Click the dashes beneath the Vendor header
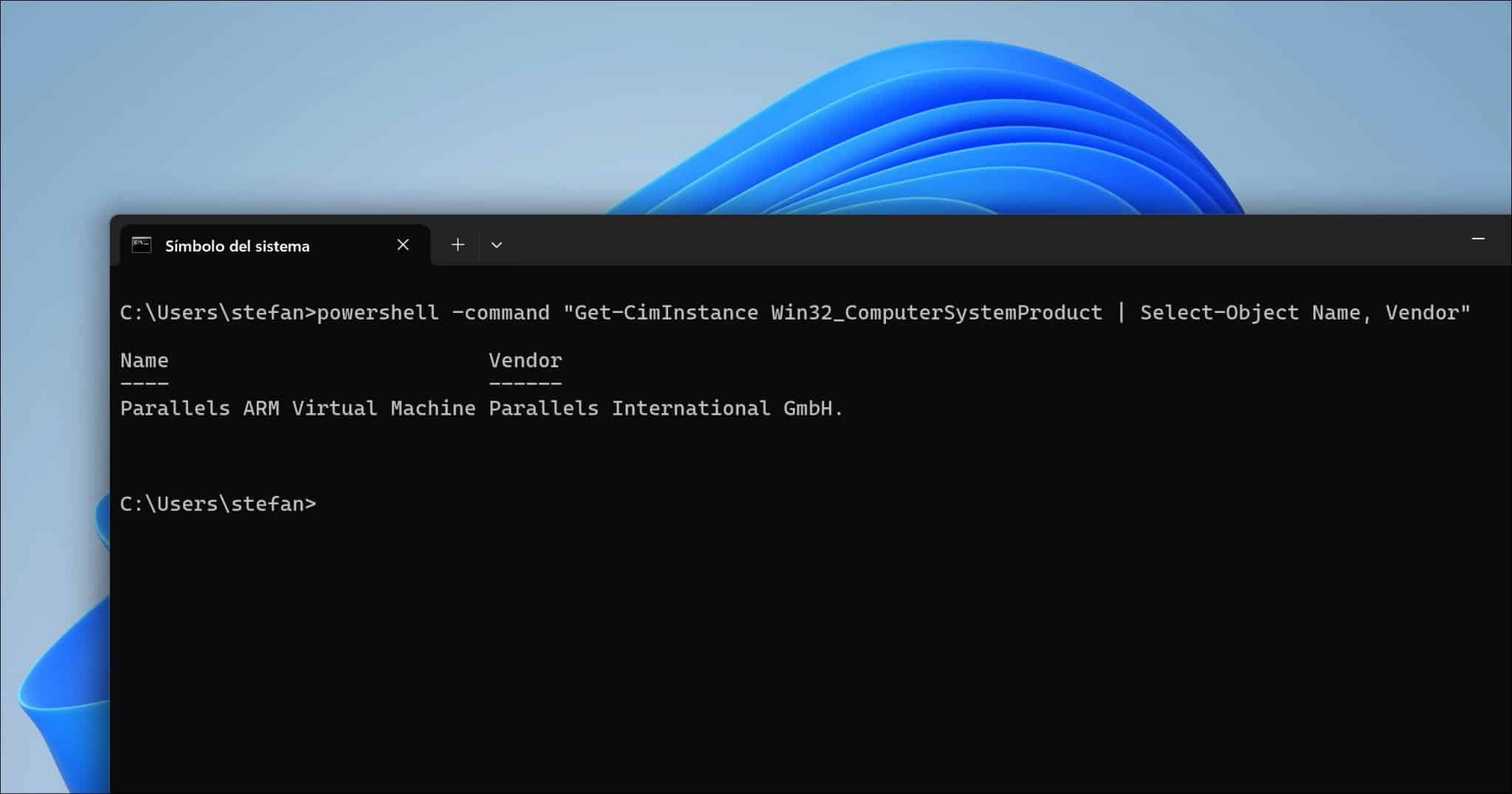This screenshot has height=794, width=1512. coord(525,383)
